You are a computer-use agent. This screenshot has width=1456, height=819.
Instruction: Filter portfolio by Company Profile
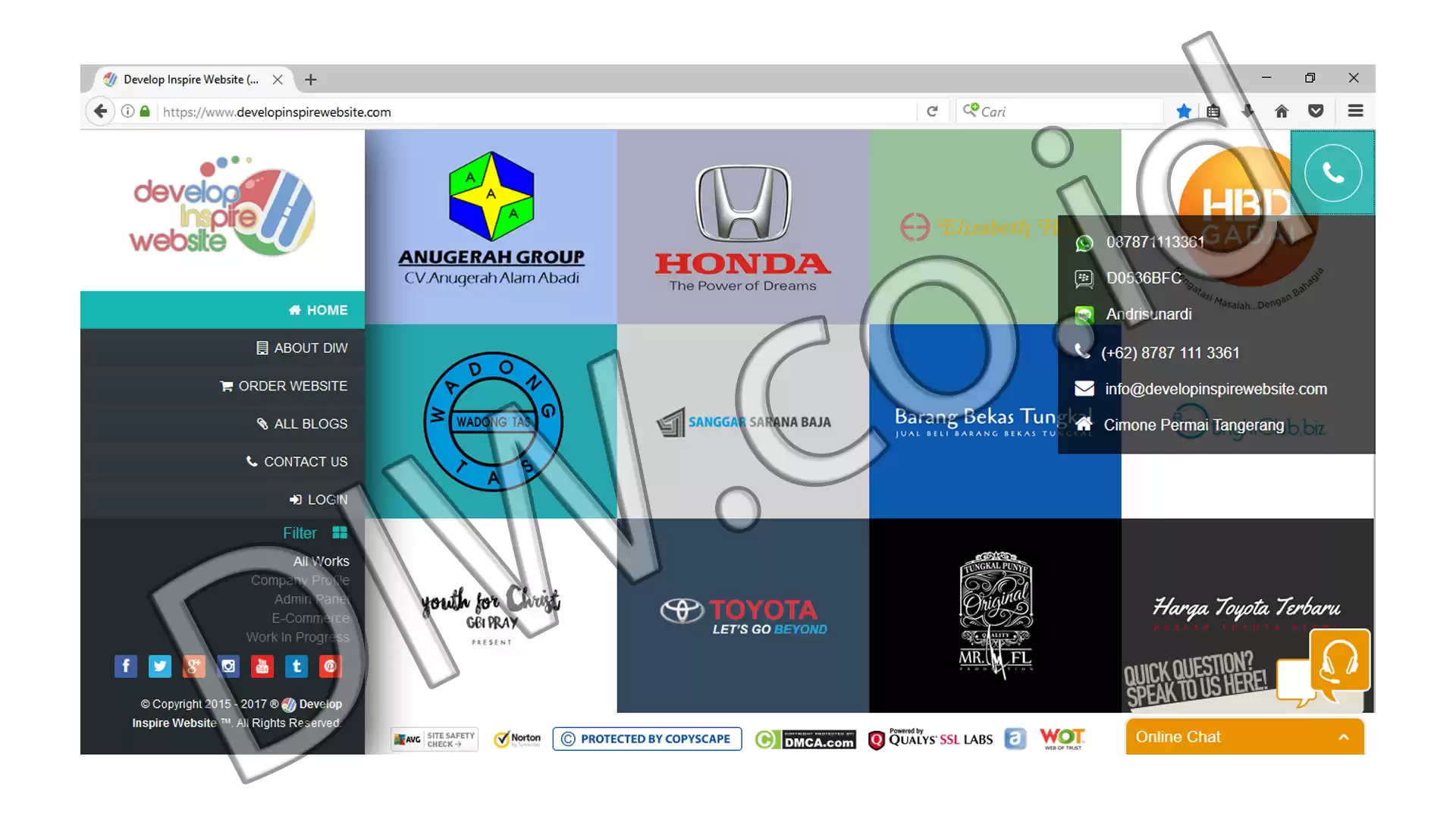[300, 580]
